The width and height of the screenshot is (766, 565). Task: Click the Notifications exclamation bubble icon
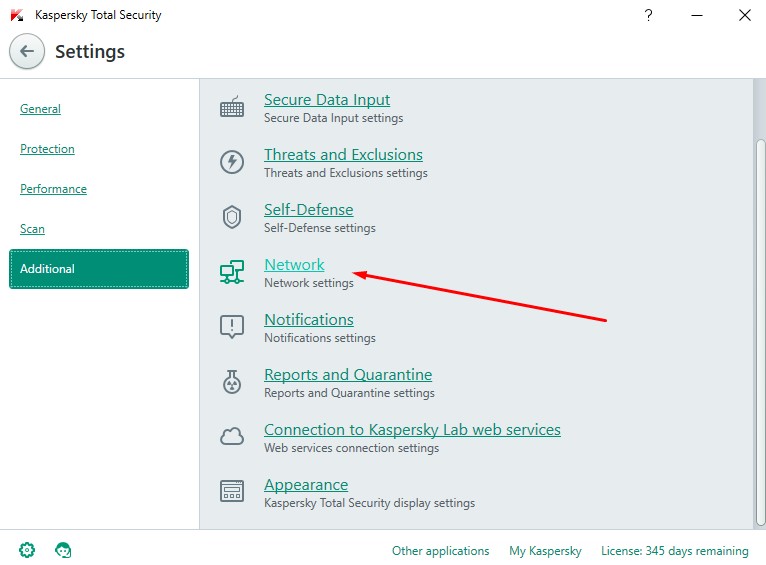pyautogui.click(x=232, y=327)
